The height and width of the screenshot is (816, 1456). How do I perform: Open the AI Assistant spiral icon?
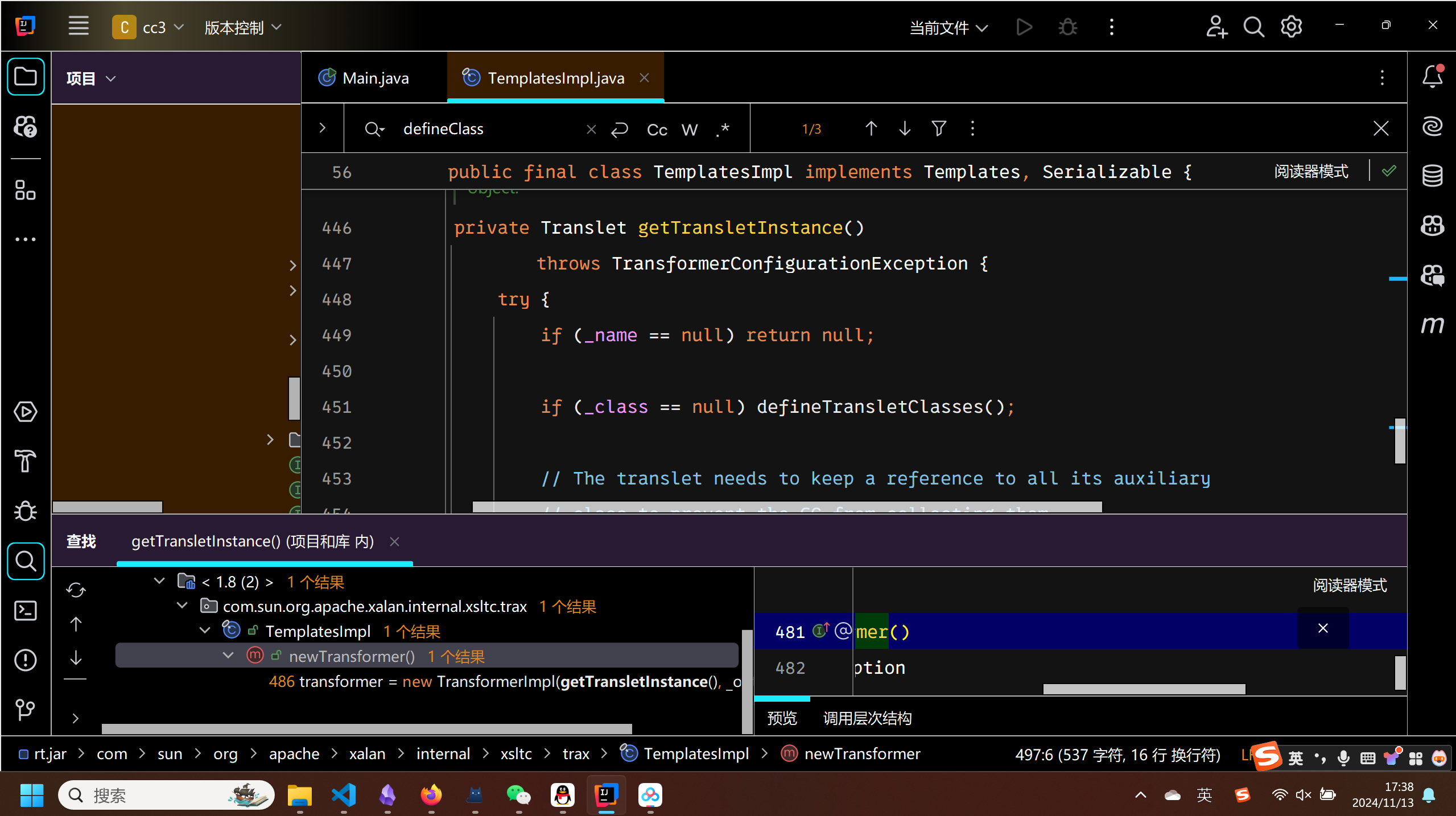tap(1432, 126)
